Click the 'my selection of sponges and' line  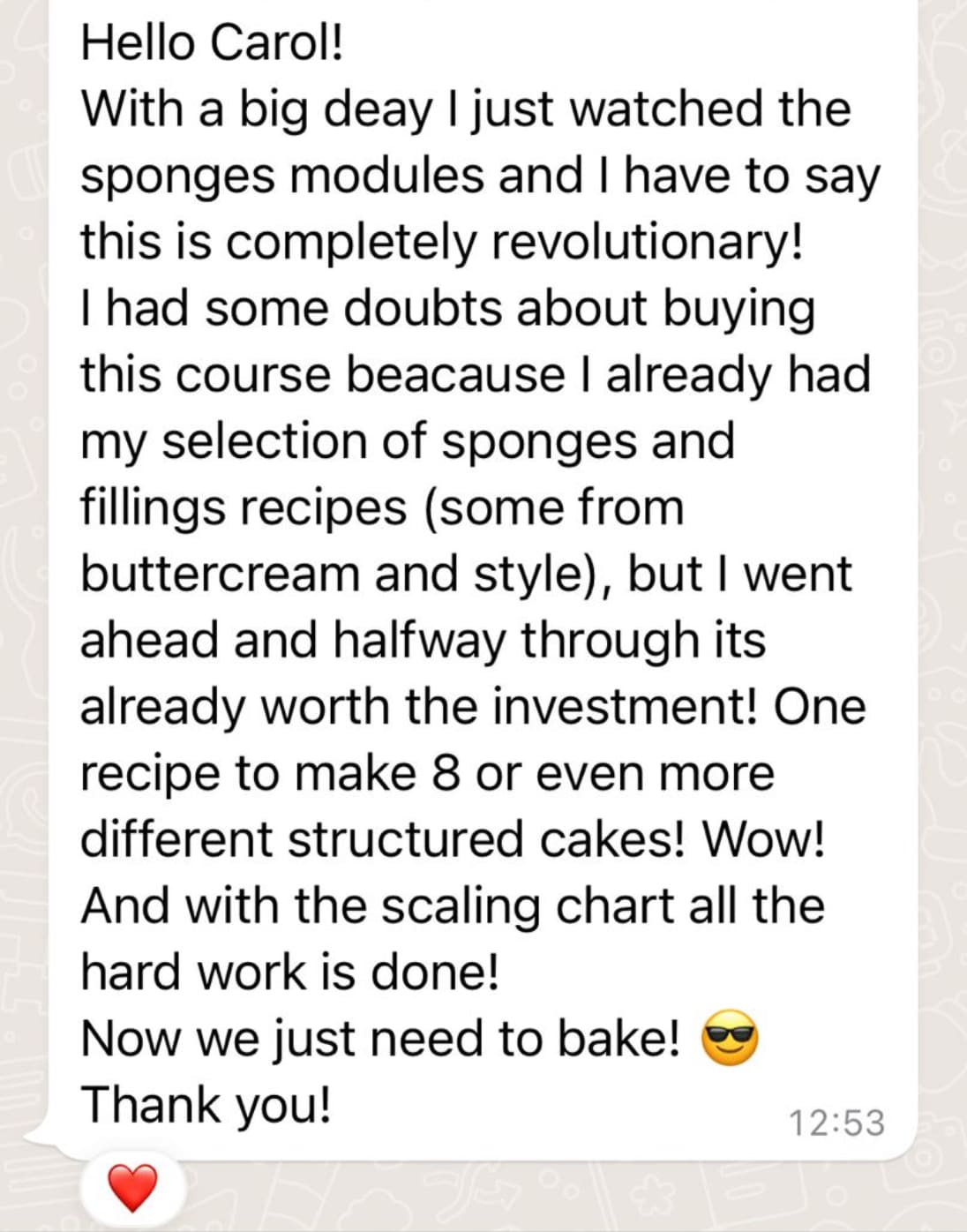click(x=408, y=442)
